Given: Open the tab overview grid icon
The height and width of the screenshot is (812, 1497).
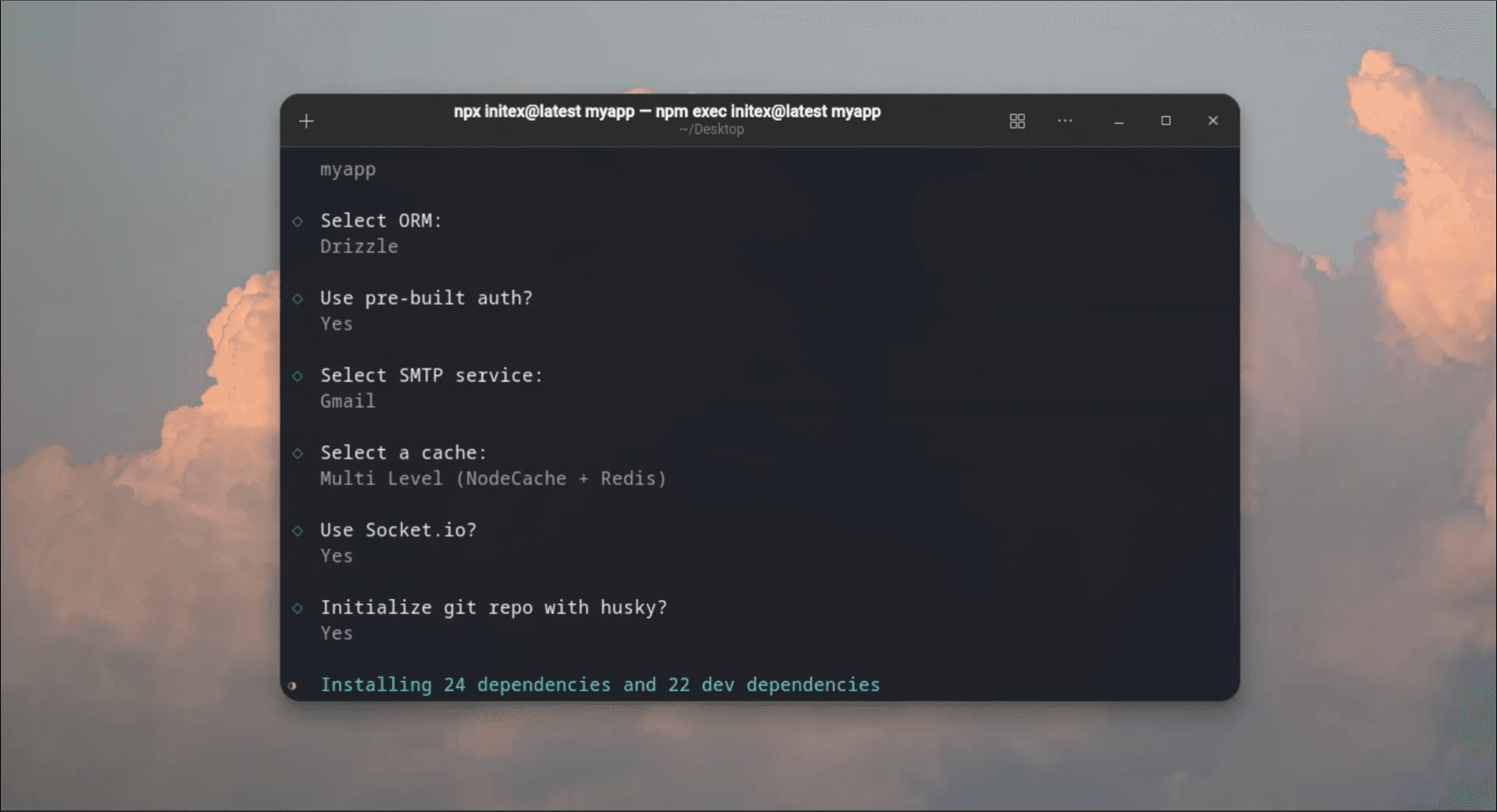Looking at the screenshot, I should click(1017, 121).
